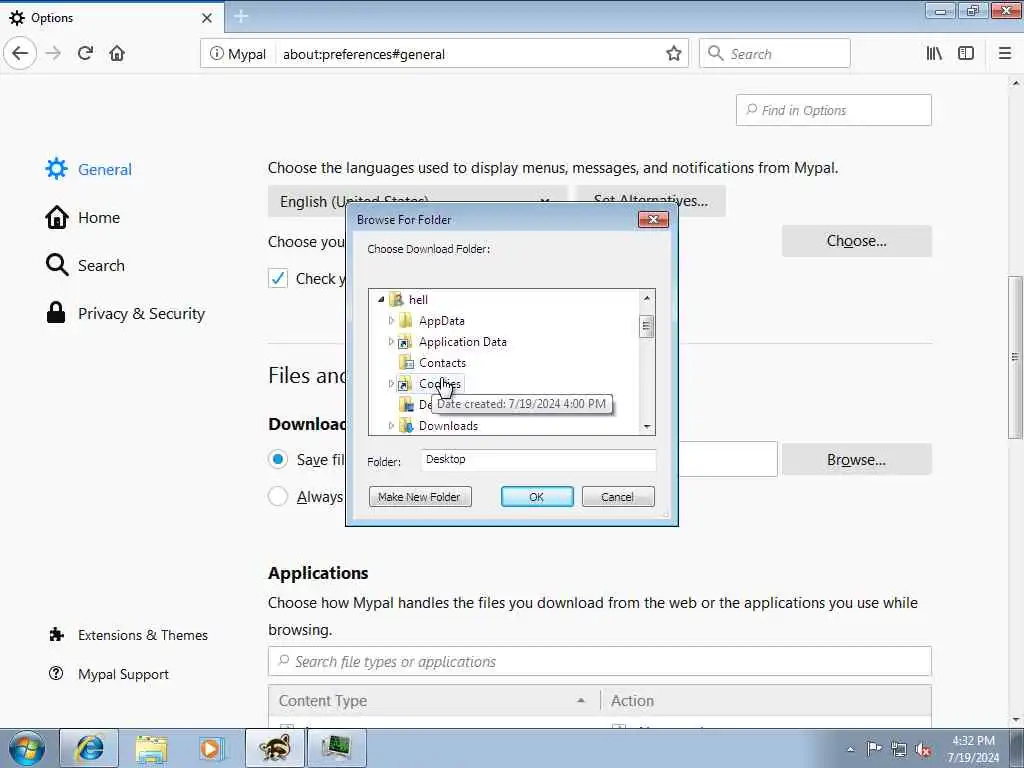Collapse the hell folder tree node
The width and height of the screenshot is (1024, 768).
[x=381, y=299]
